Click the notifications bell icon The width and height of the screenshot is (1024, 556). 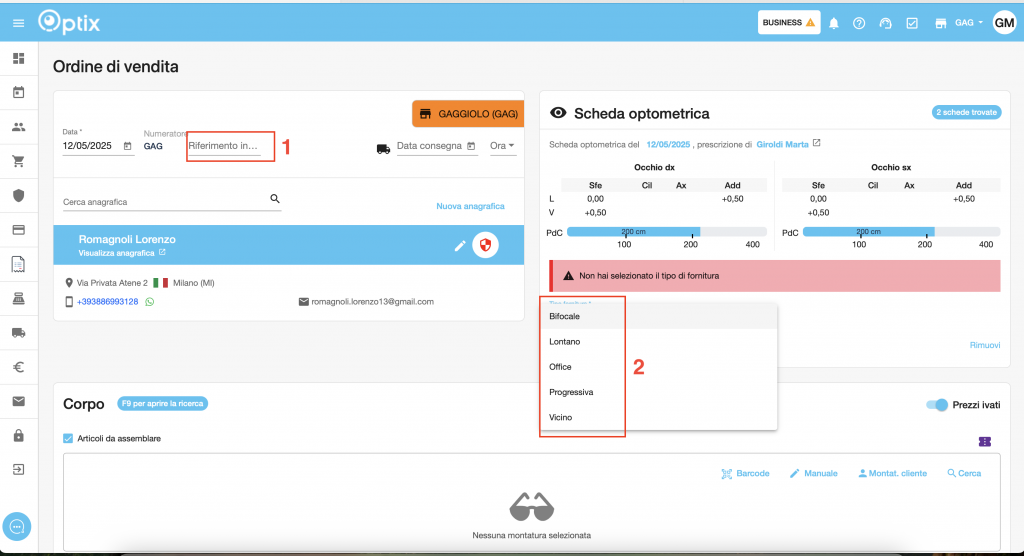pyautogui.click(x=833, y=23)
